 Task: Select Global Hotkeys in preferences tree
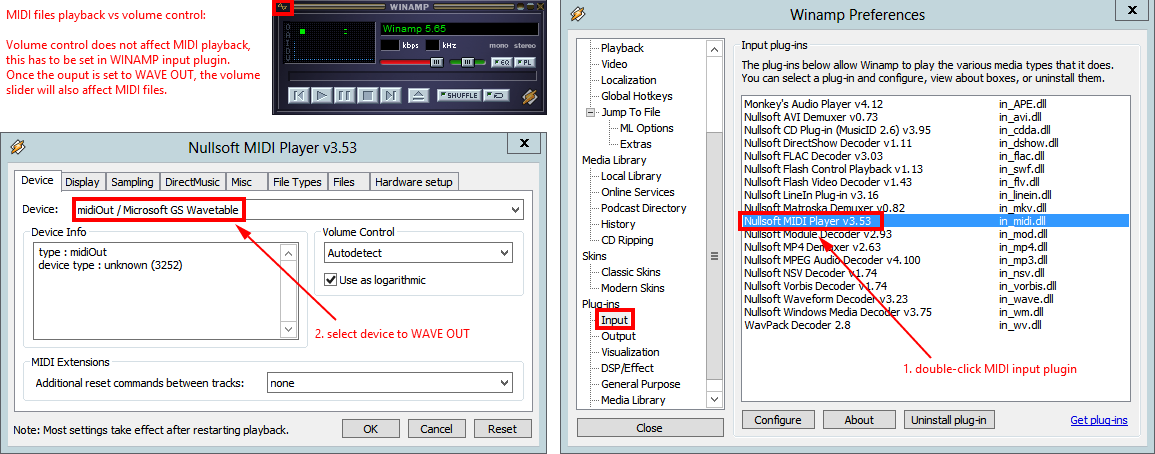coord(636,96)
